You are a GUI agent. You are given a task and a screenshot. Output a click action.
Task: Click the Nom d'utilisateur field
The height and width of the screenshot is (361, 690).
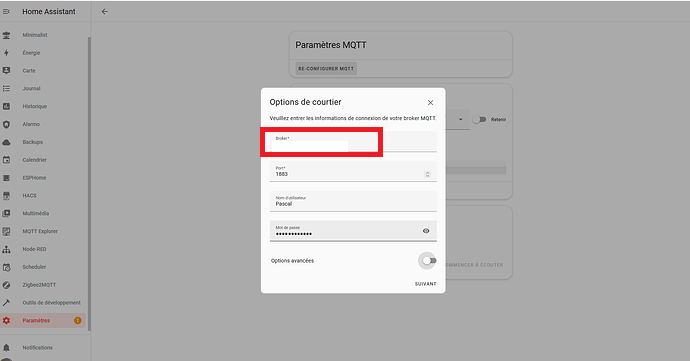pos(353,201)
